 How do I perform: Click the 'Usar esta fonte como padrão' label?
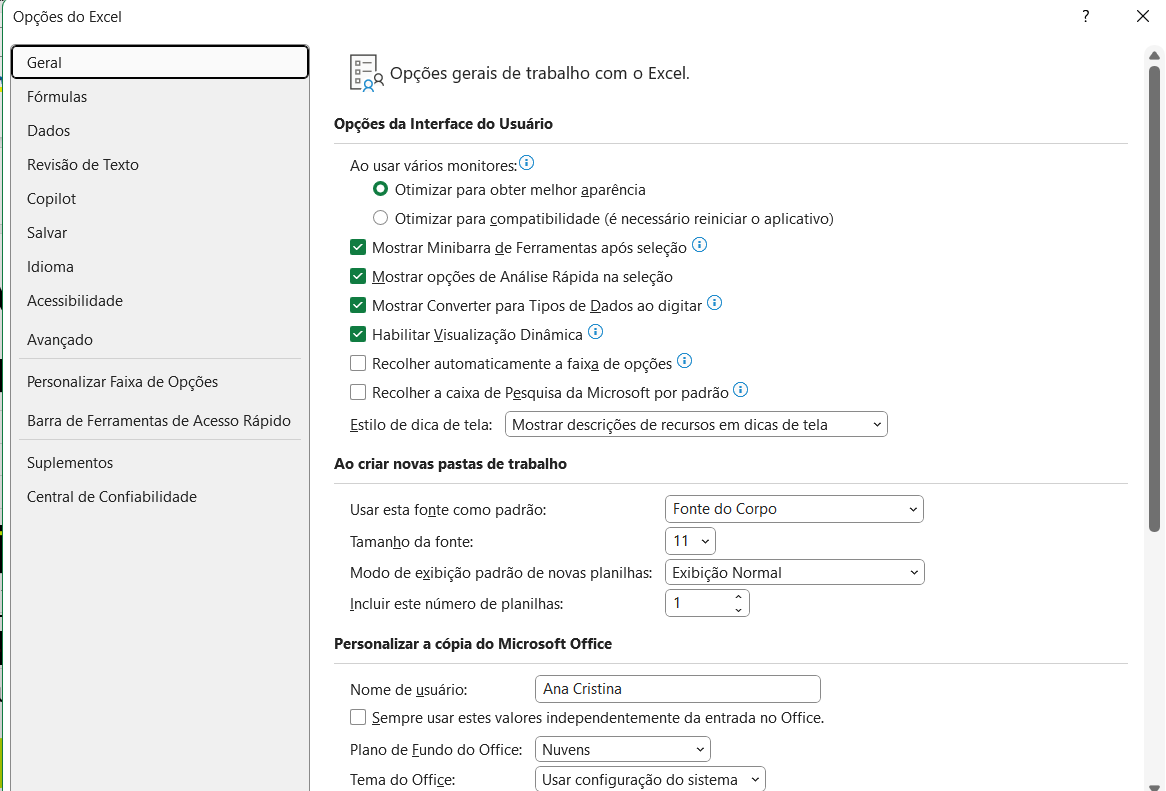tap(448, 510)
